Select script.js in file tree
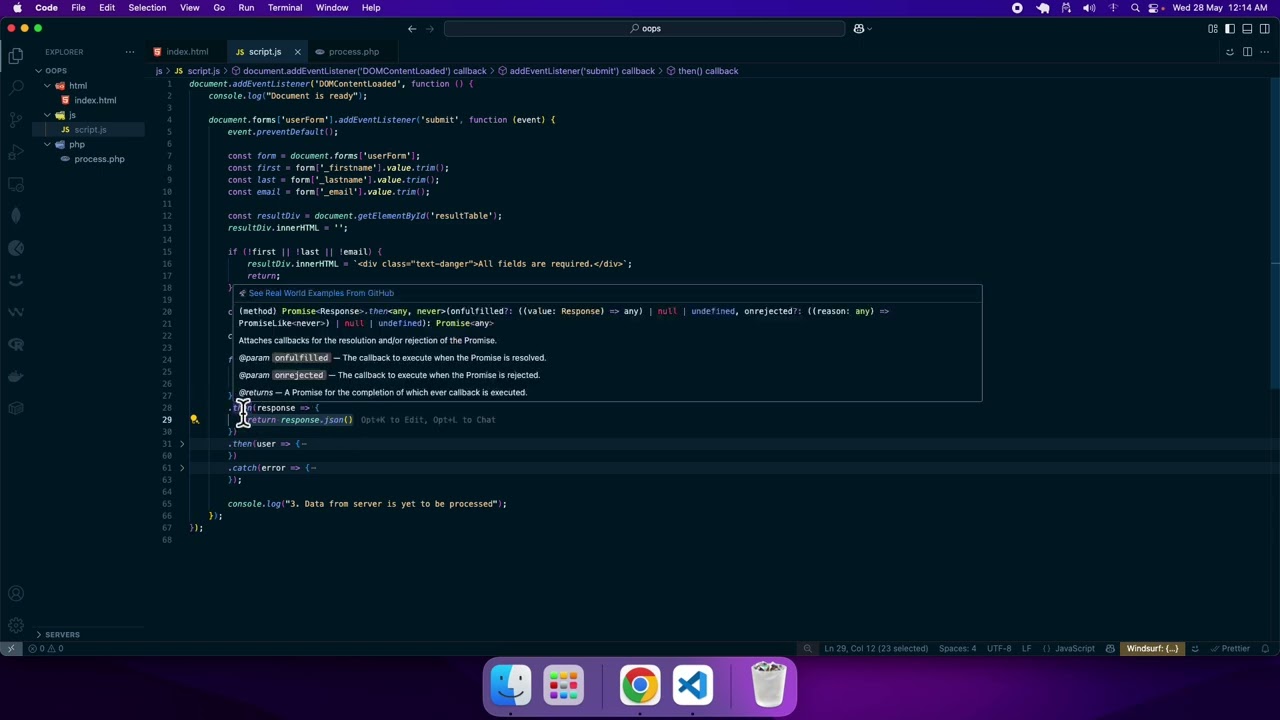The height and width of the screenshot is (720, 1280). coord(89,130)
